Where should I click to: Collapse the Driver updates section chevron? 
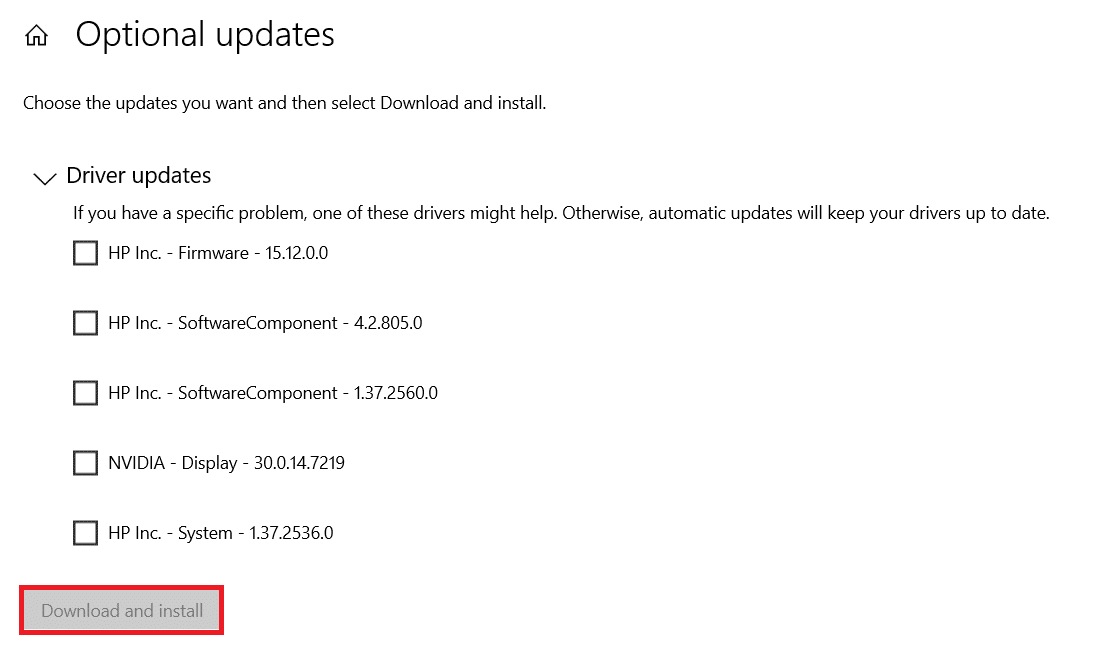[x=44, y=178]
